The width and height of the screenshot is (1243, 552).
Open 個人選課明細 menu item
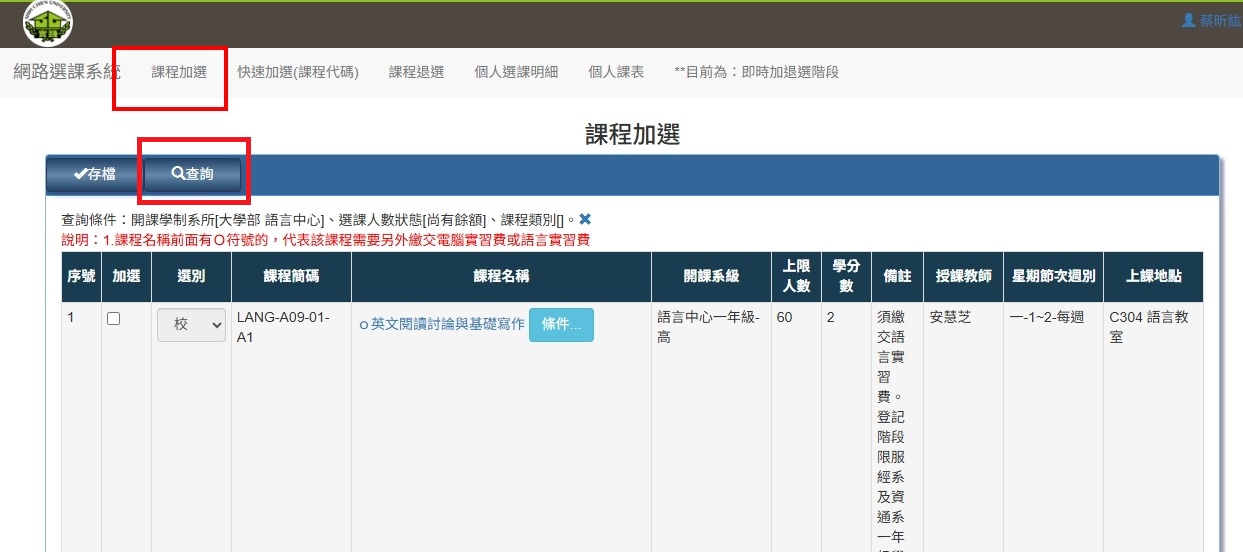[x=516, y=72]
